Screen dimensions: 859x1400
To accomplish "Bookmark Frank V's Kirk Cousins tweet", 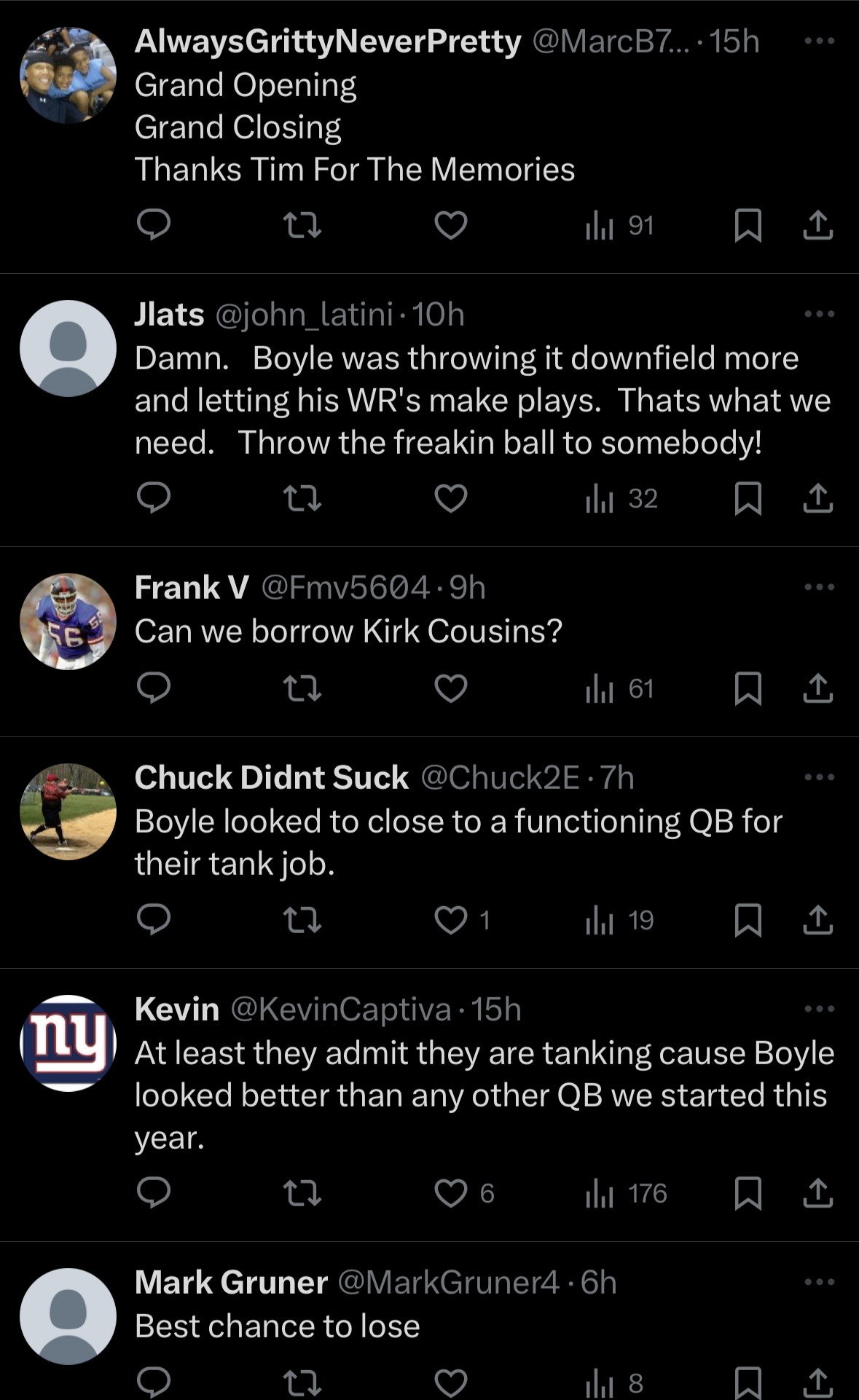I will pyautogui.click(x=748, y=688).
